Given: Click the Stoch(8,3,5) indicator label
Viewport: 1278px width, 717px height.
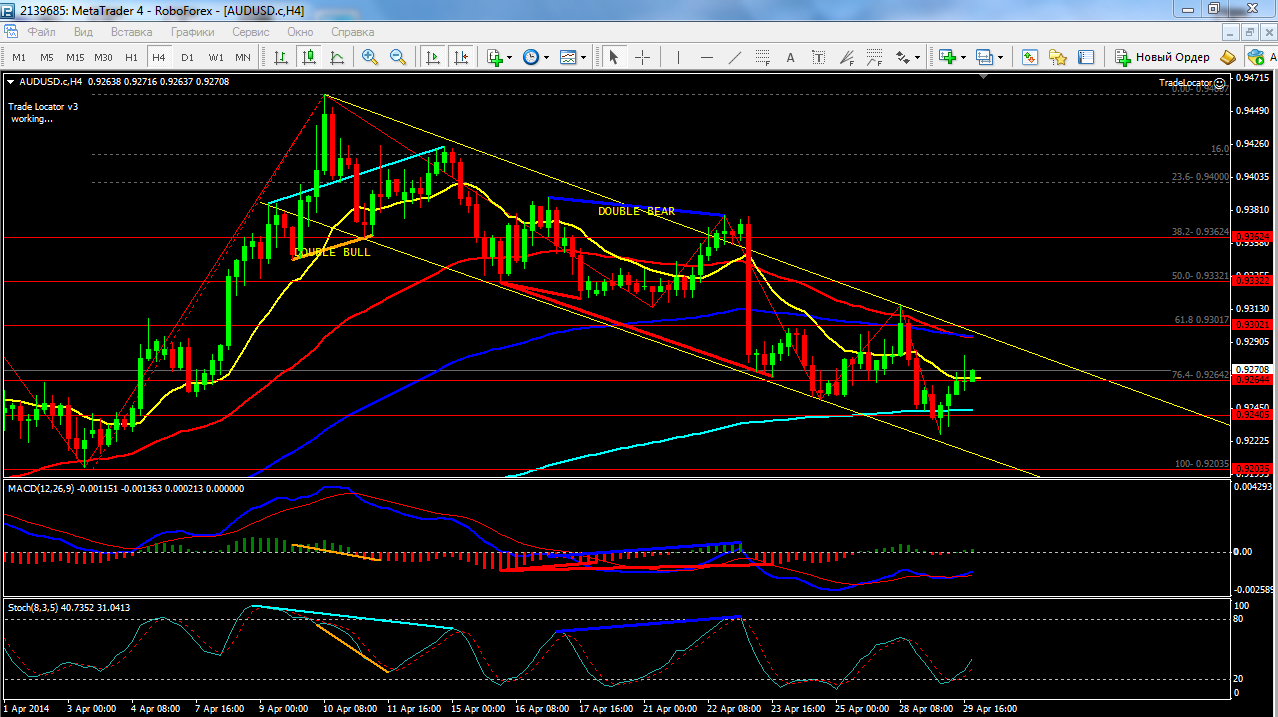Looking at the screenshot, I should click(x=34, y=607).
